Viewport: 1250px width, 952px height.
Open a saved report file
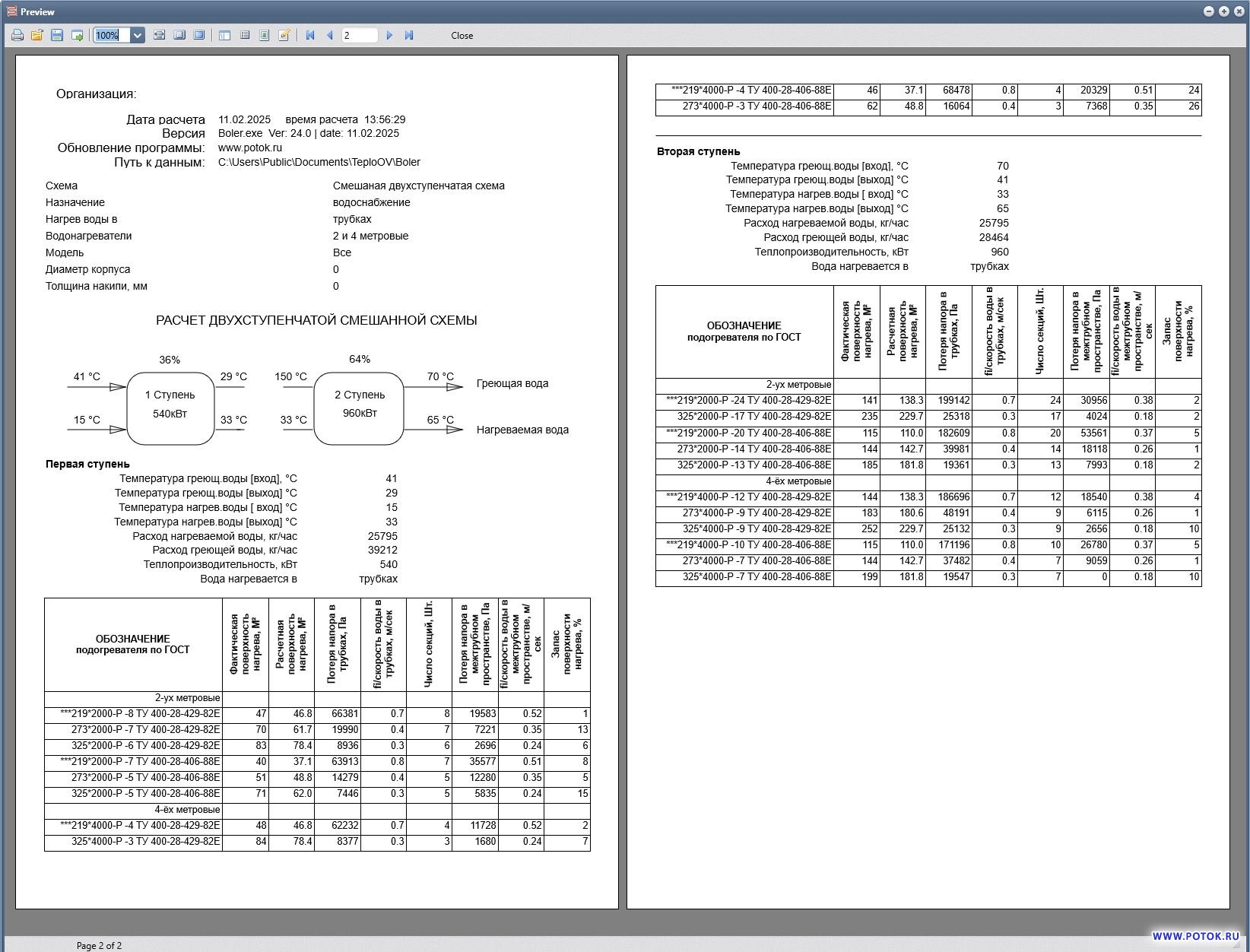click(36, 36)
